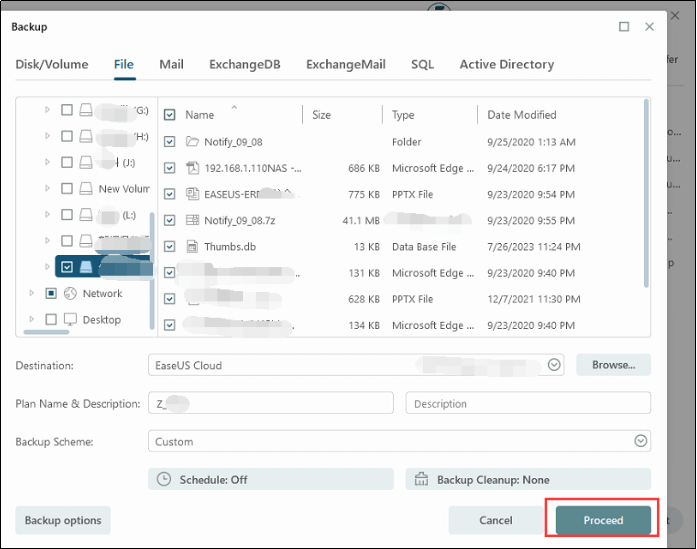Viewport: 697px width, 549px height.
Task: Click the Network globe icon in tree
Action: 71,294
